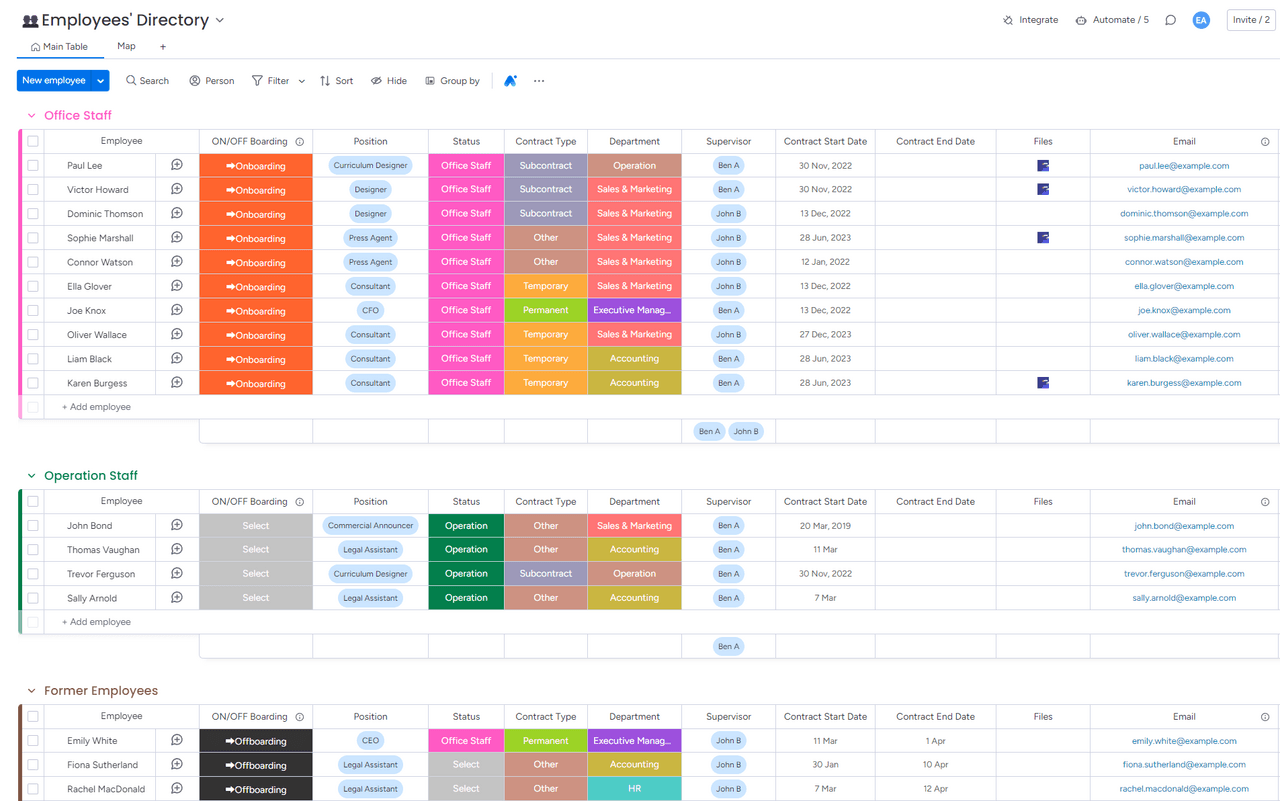1280x801 pixels.
Task: Click the Ben A supervisor chip for Joe Knox
Action: point(728,310)
